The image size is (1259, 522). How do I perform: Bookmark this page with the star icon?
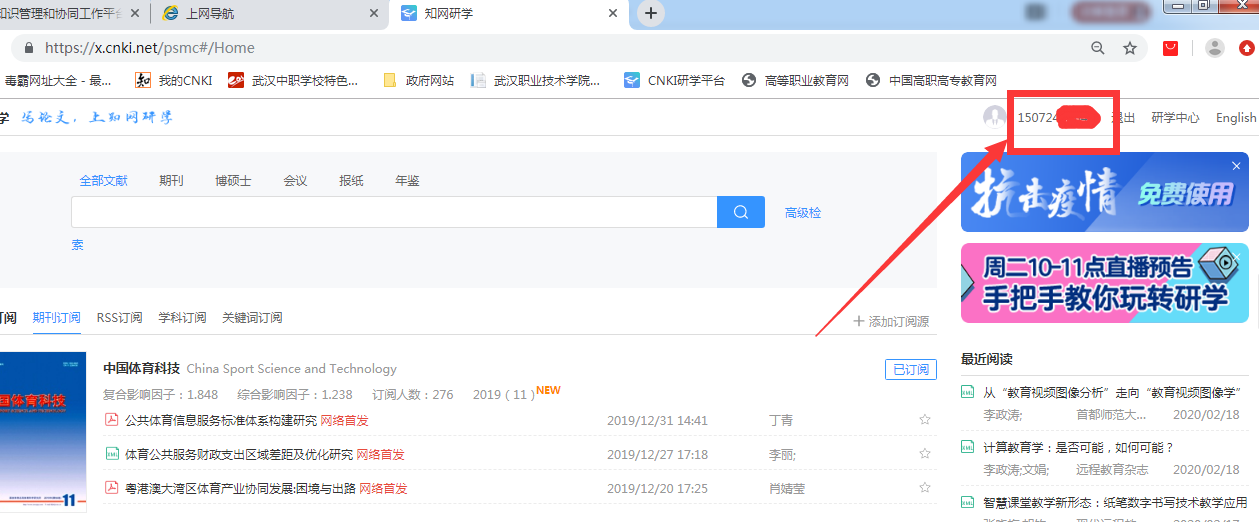(x=1130, y=48)
